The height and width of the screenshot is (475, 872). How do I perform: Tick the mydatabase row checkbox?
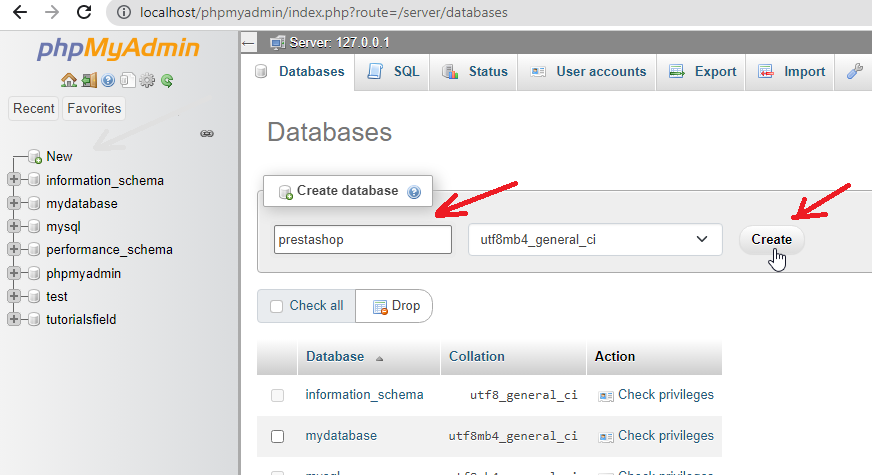tap(278, 437)
